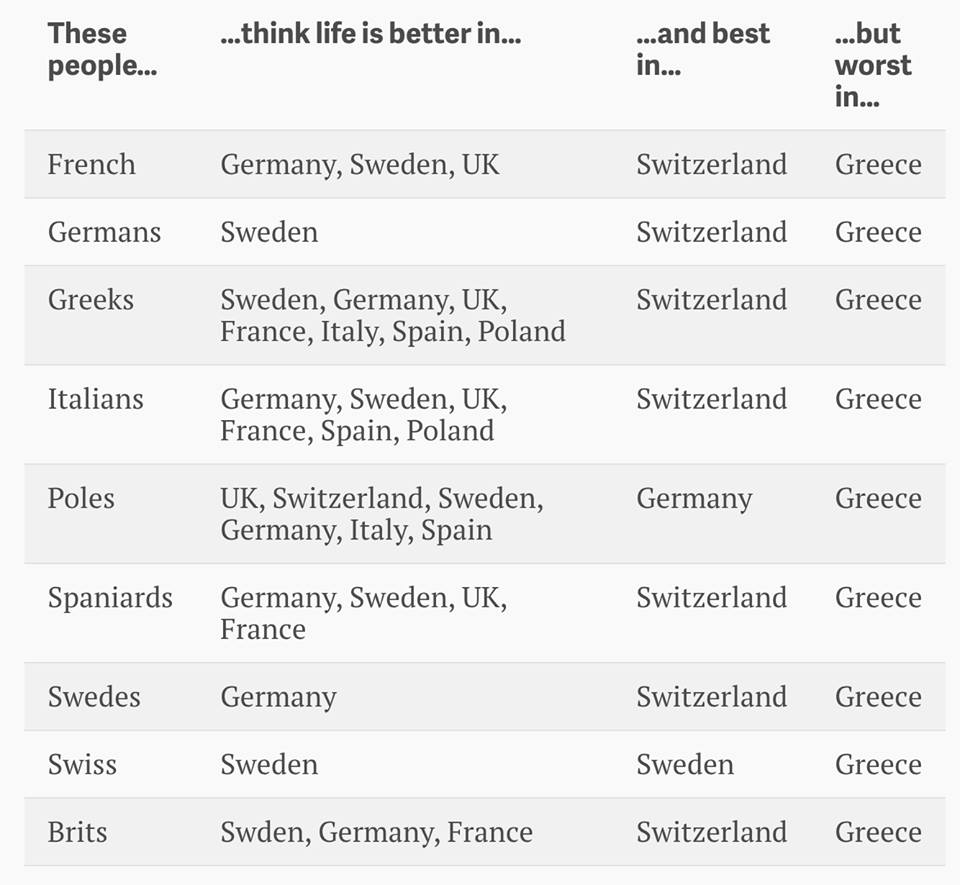The image size is (960, 885).
Task: Click the 'These people...' column header
Action: pos(102,49)
